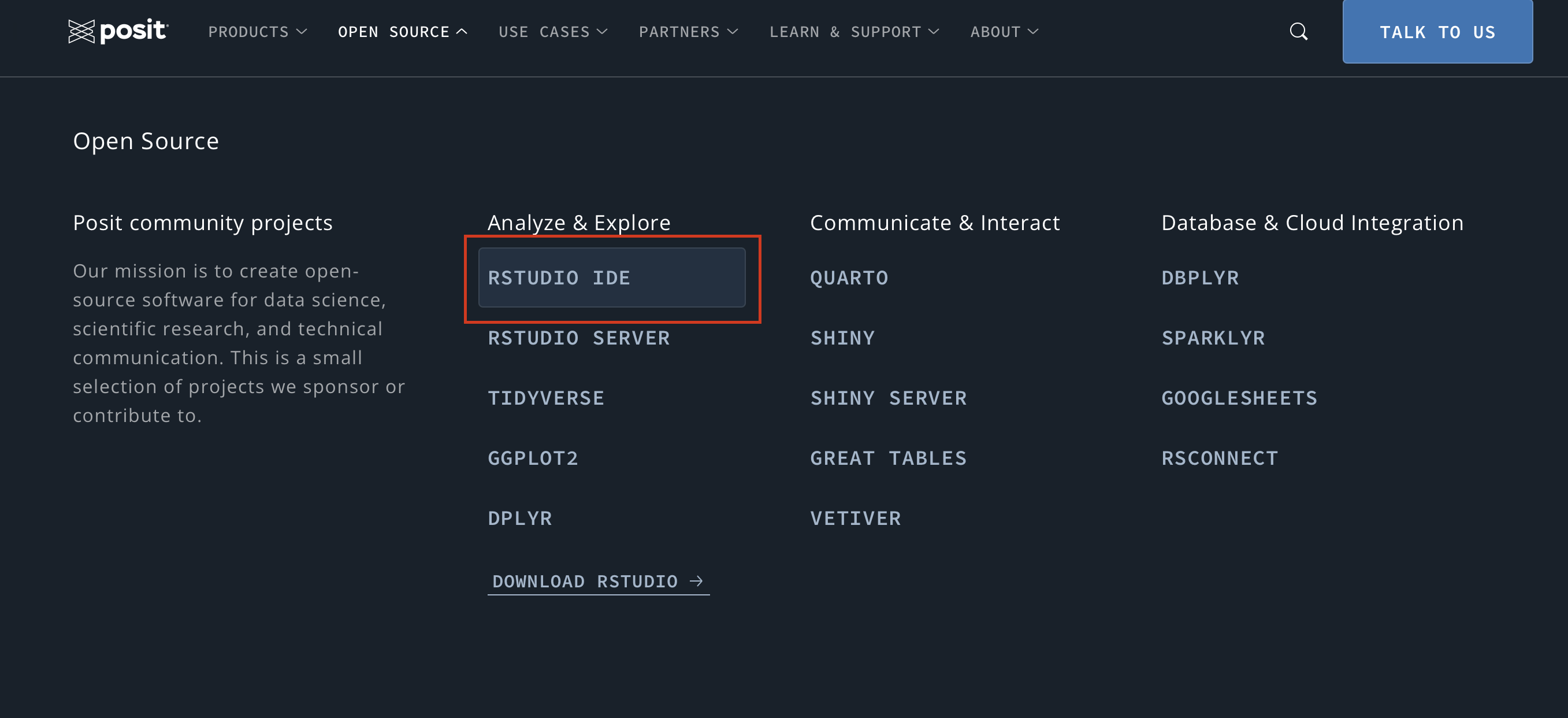Open the RStudio Server link
Viewport: 1568px width, 718px height.
coord(579,338)
